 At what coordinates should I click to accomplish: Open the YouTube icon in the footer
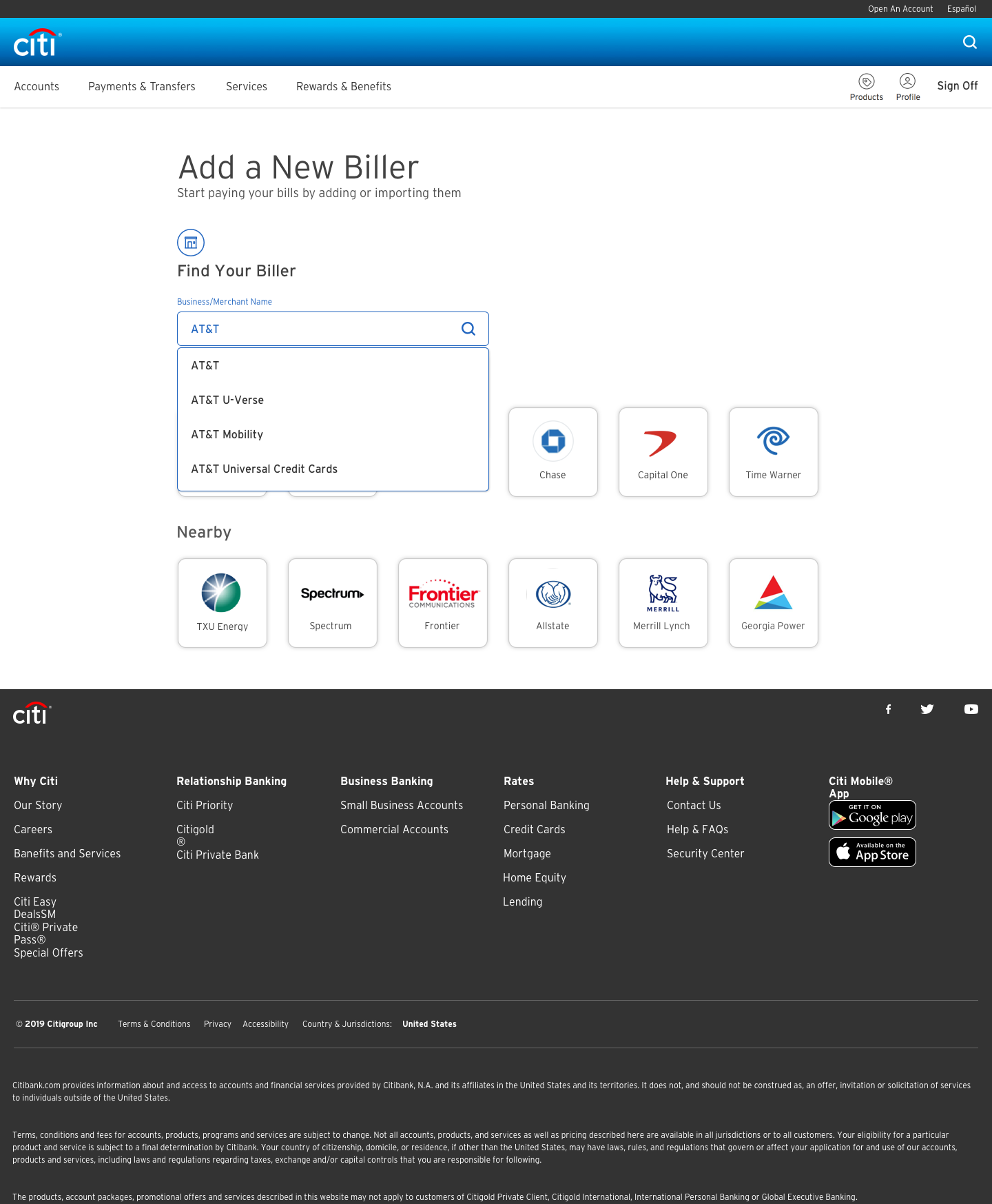point(971,709)
